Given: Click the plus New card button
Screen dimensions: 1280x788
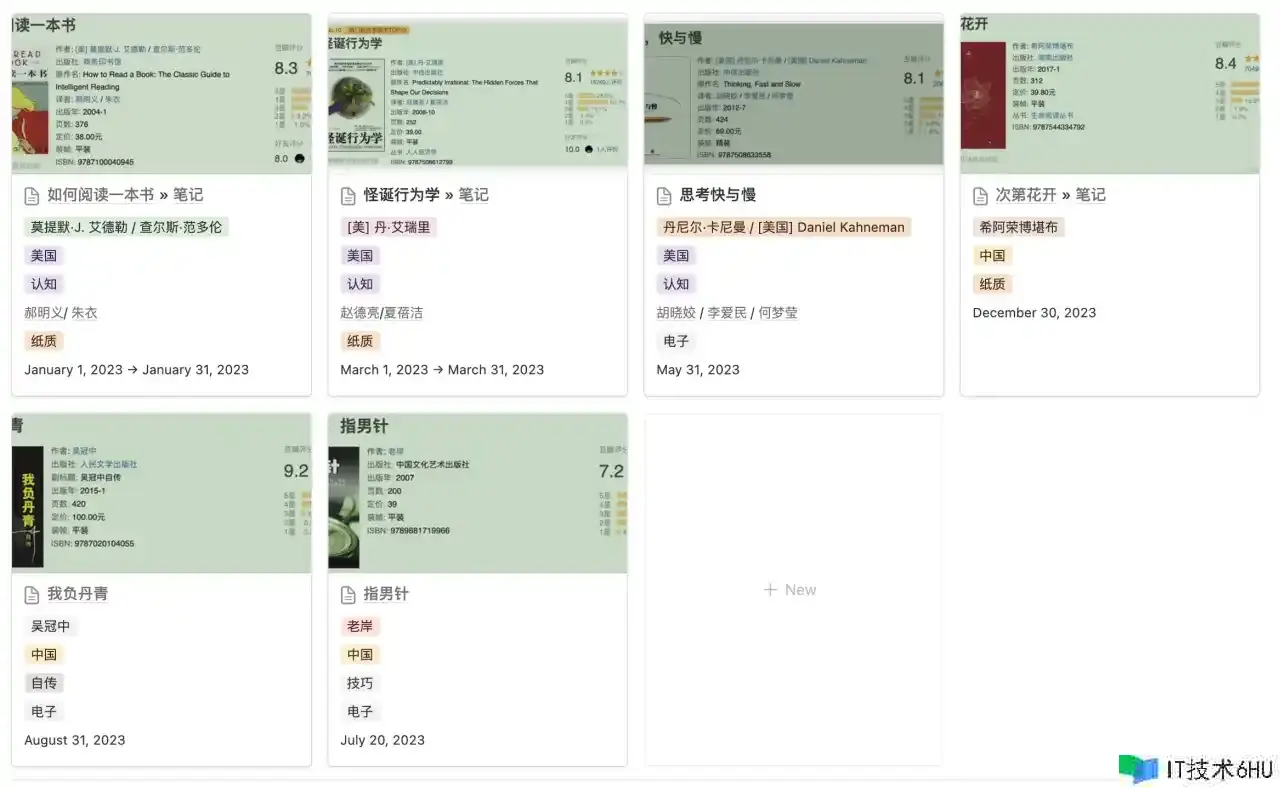Looking at the screenshot, I should (791, 590).
